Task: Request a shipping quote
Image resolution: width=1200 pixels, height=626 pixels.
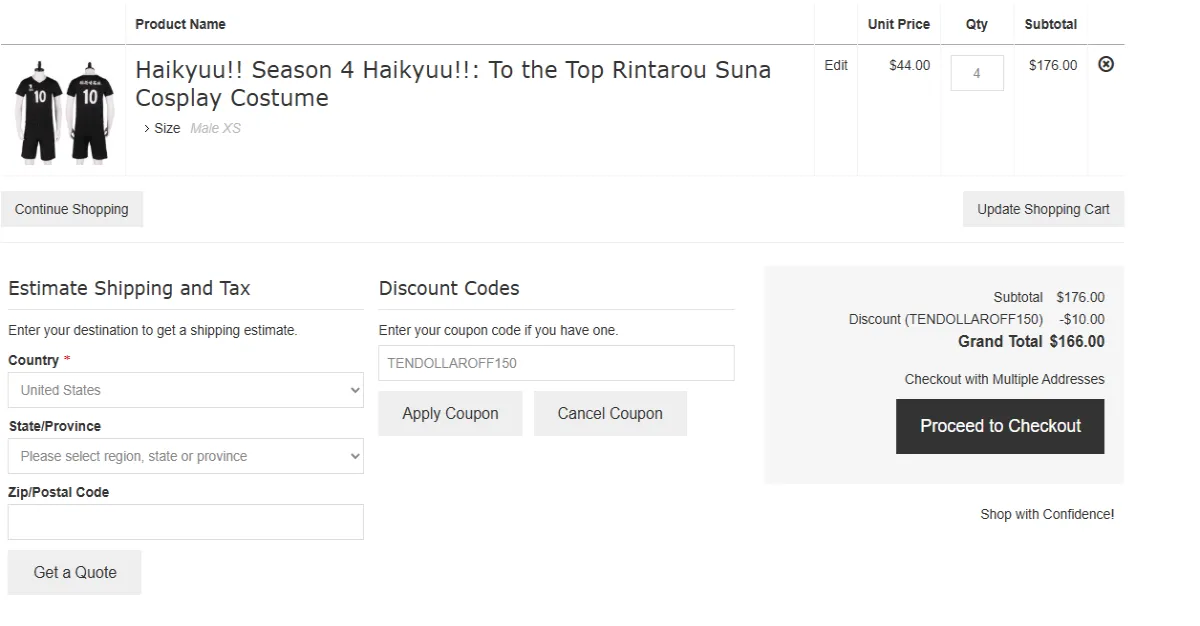Action: point(74,571)
